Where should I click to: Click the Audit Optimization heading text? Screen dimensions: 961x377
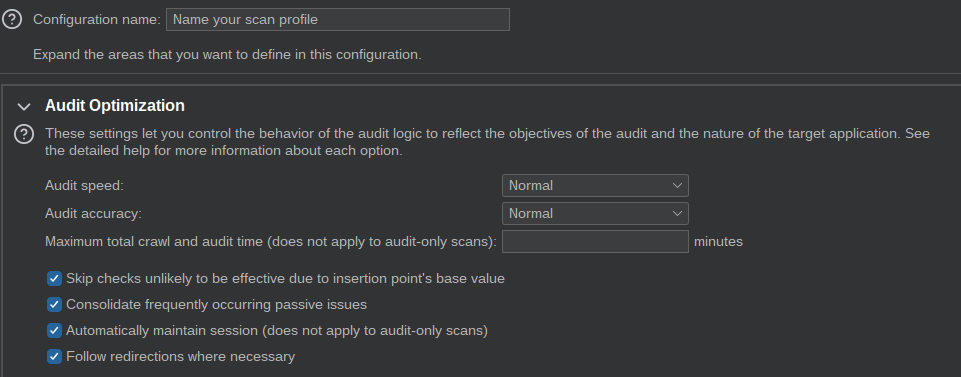(x=115, y=105)
